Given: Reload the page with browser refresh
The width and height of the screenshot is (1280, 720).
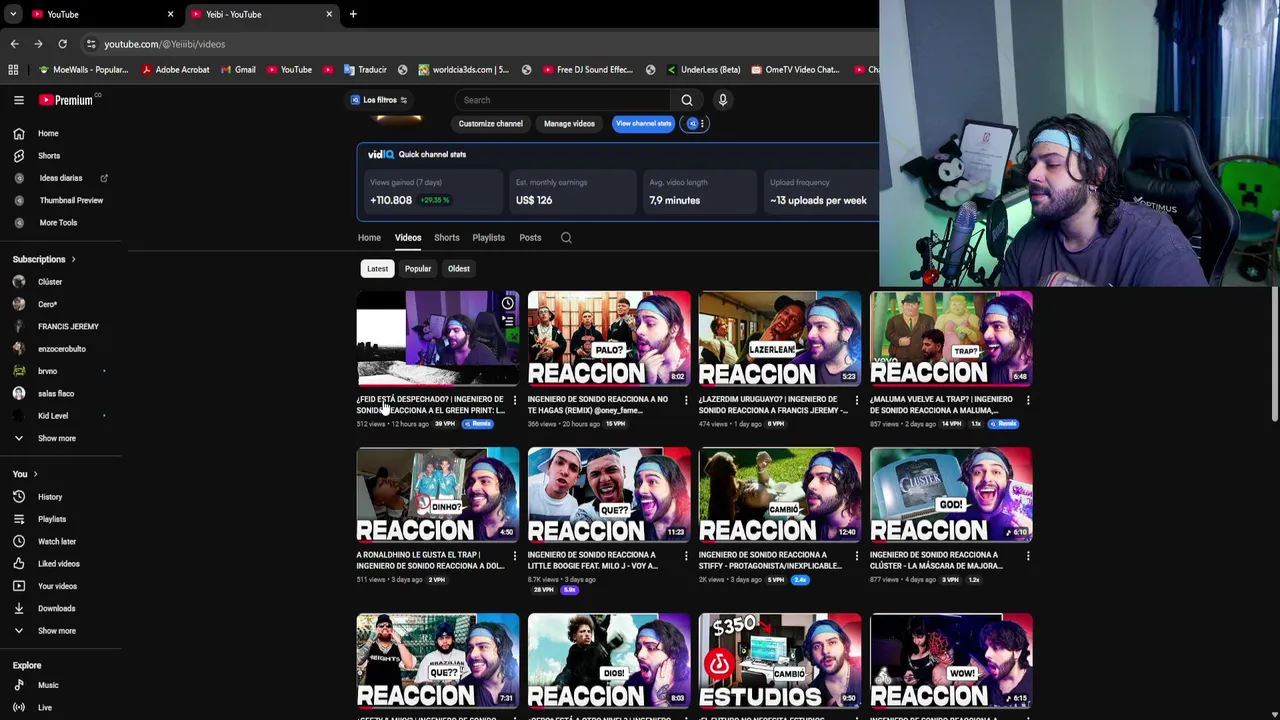Looking at the screenshot, I should (x=62, y=44).
